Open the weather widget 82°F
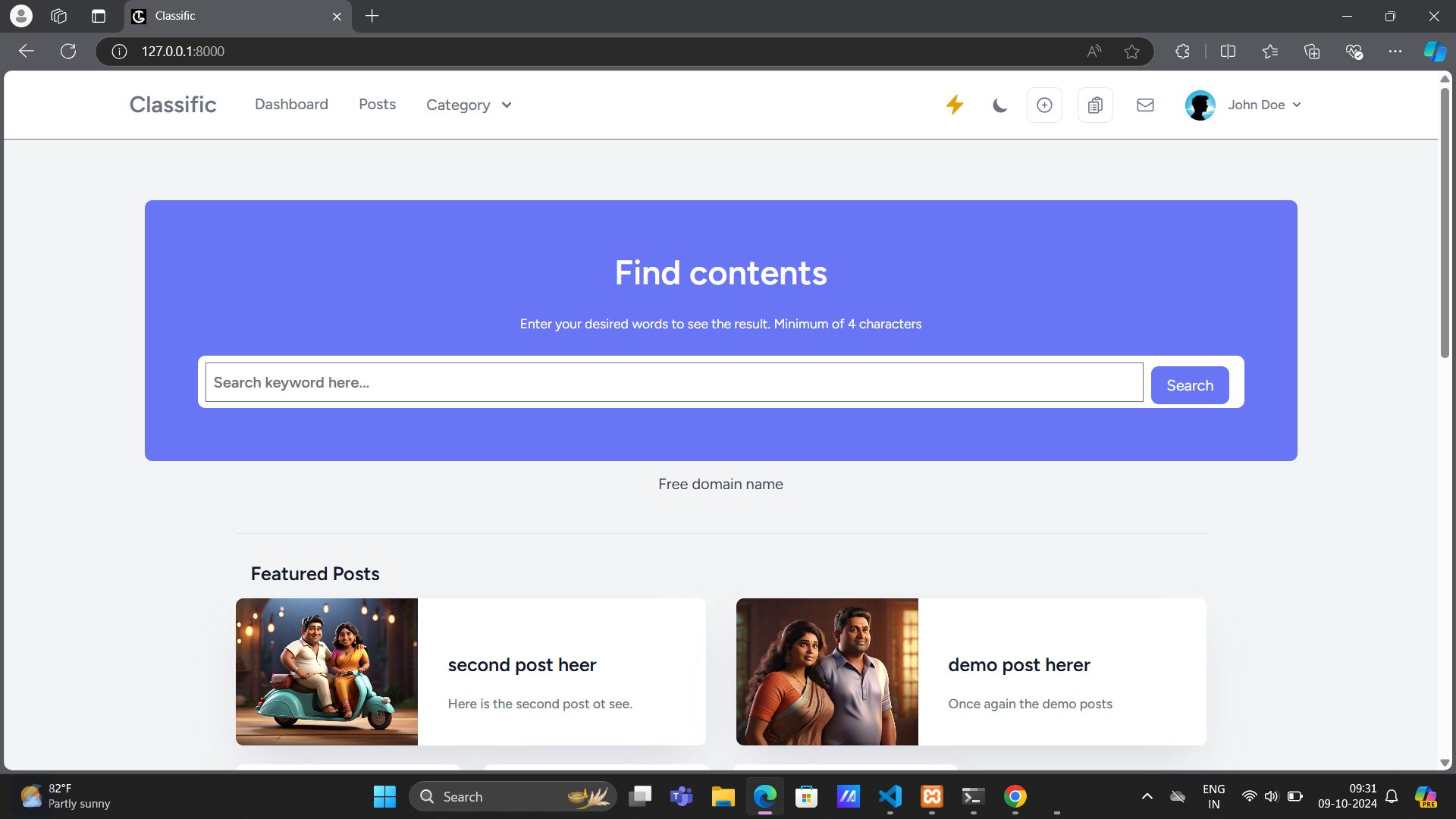Viewport: 1456px width, 819px height. coord(66,796)
